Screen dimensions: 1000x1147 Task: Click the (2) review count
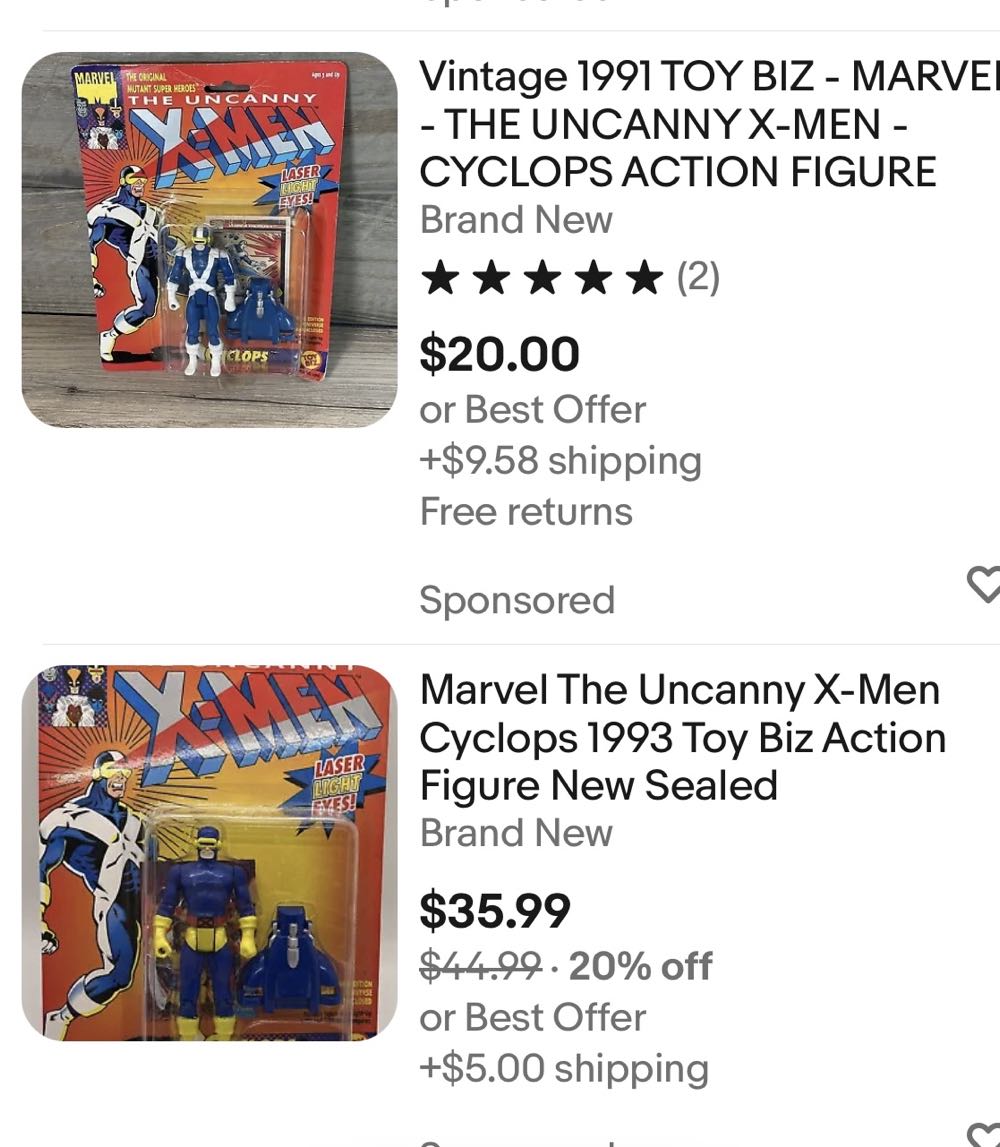coord(698,277)
